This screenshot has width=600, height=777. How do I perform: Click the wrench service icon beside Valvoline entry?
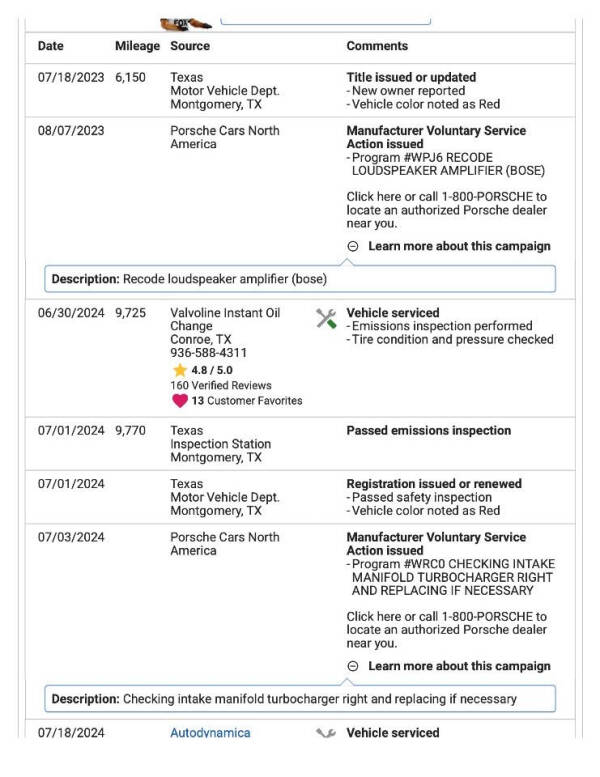pos(326,319)
